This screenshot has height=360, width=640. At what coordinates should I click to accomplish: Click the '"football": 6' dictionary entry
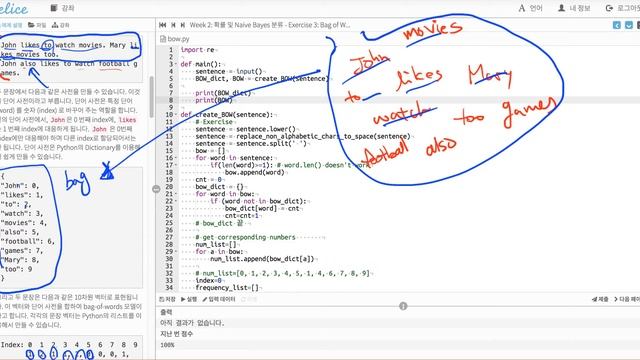point(27,241)
